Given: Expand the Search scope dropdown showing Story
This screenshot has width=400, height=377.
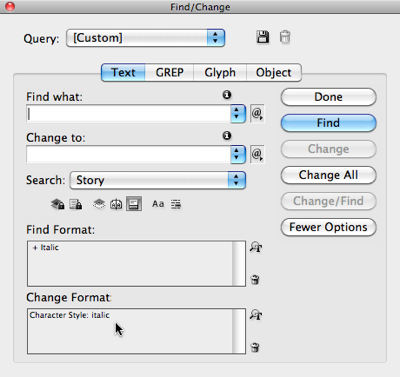Looking at the screenshot, I should [x=158, y=180].
